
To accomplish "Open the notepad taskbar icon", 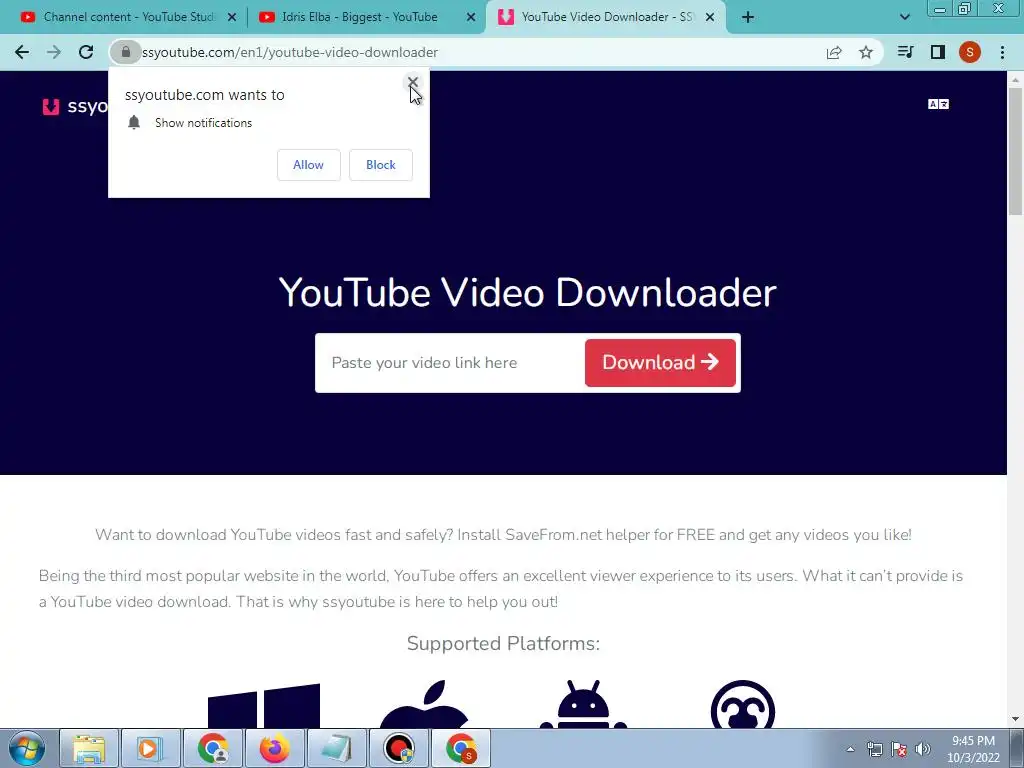I will click(x=337, y=748).
